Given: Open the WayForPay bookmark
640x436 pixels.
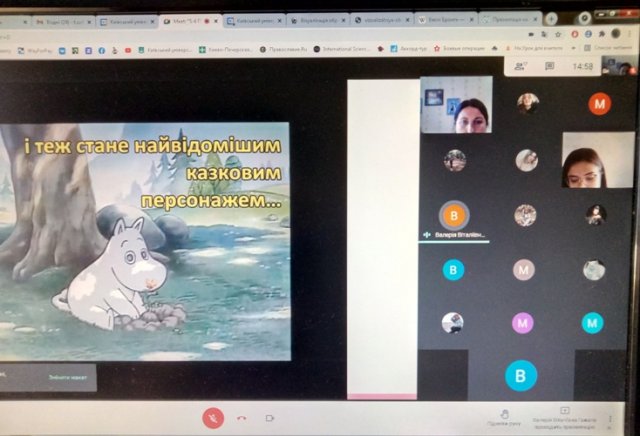Looking at the screenshot, I should click(x=35, y=51).
